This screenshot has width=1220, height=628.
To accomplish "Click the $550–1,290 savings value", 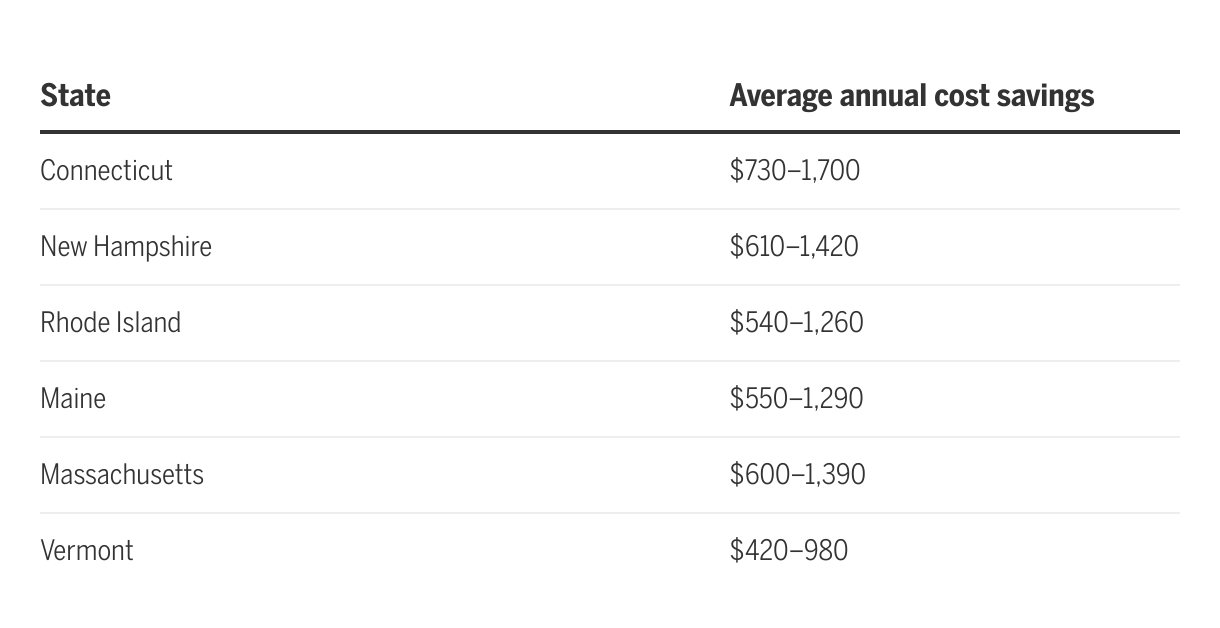I will click(x=796, y=399).
